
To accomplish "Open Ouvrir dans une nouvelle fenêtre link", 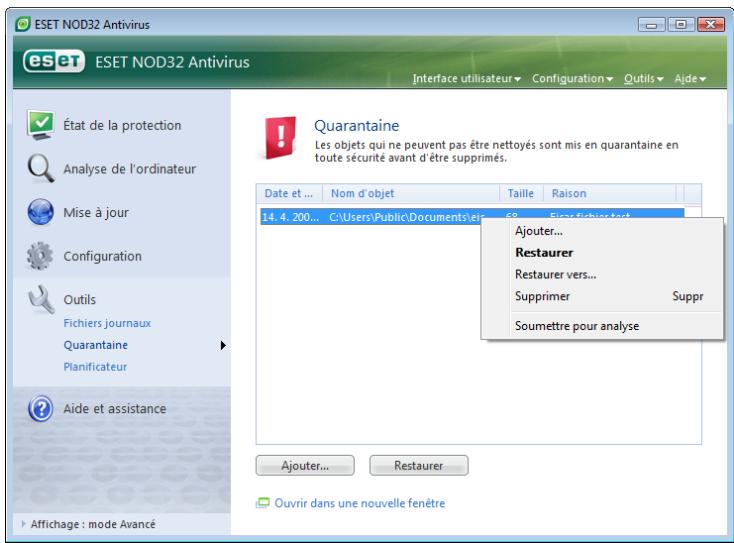I will point(360,503).
